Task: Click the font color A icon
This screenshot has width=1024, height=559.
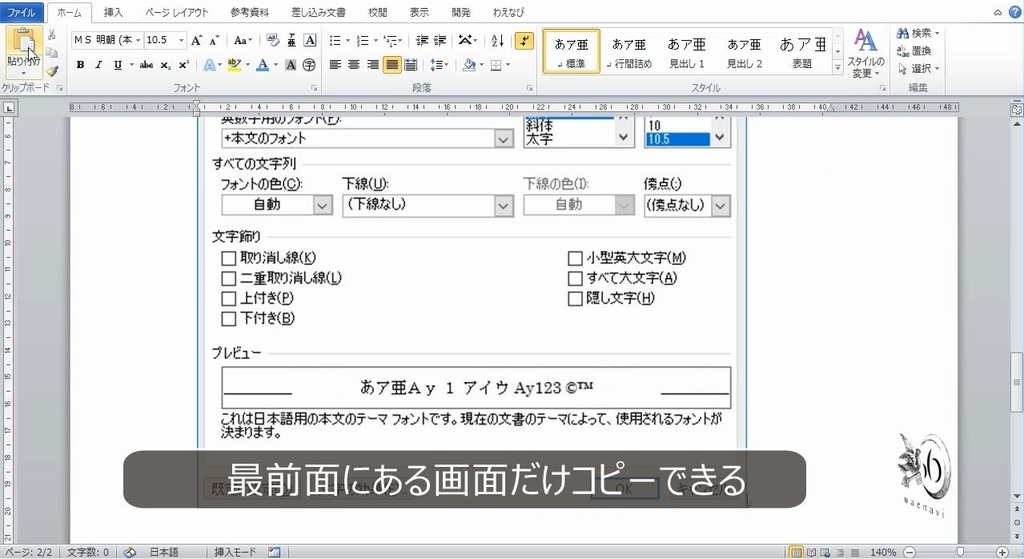Action: tap(263, 65)
